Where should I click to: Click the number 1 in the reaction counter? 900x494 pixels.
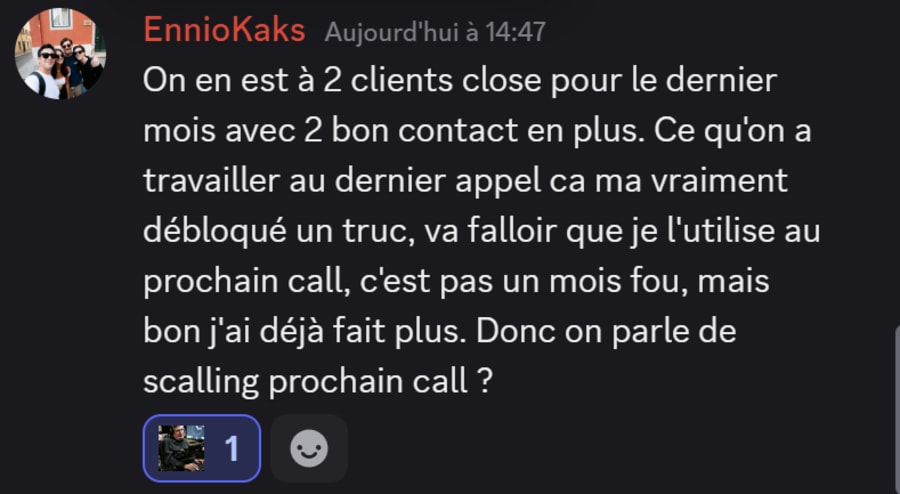coord(231,449)
